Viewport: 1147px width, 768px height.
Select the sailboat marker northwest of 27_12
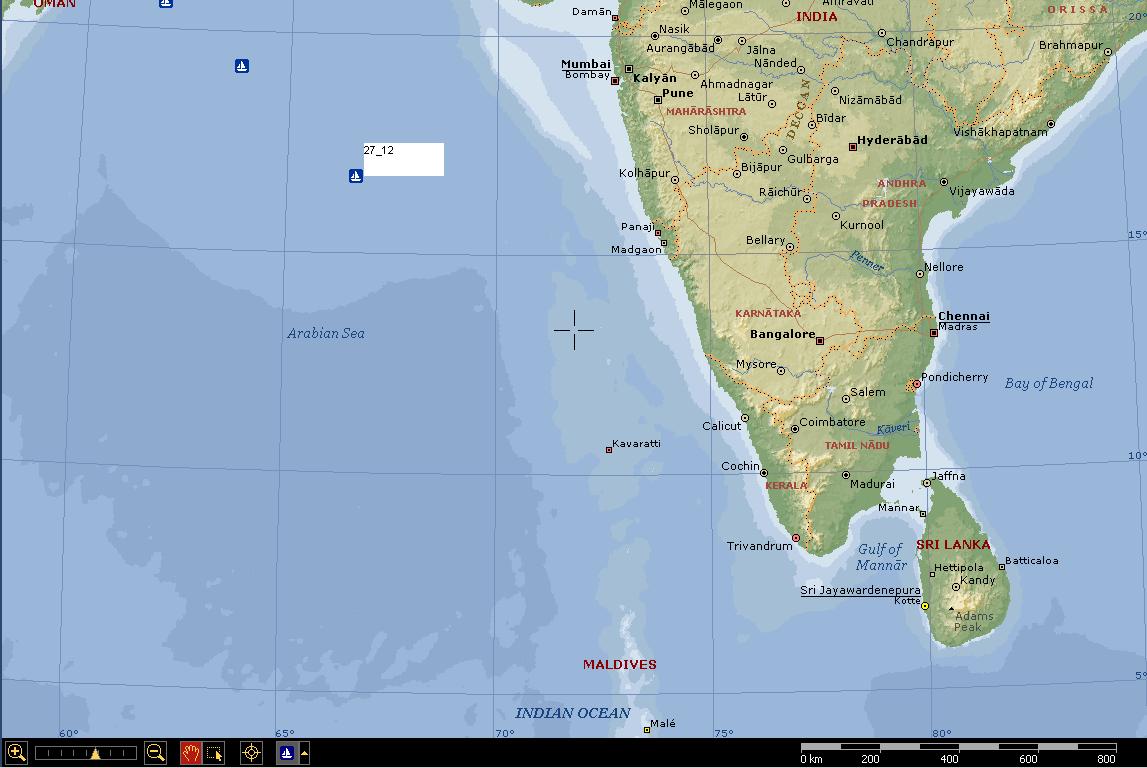coord(241,66)
